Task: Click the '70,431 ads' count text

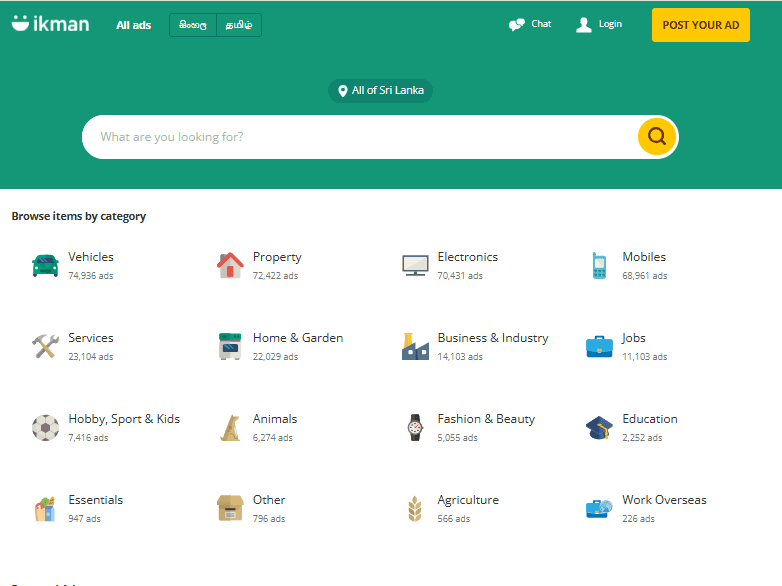Action: tap(460, 276)
